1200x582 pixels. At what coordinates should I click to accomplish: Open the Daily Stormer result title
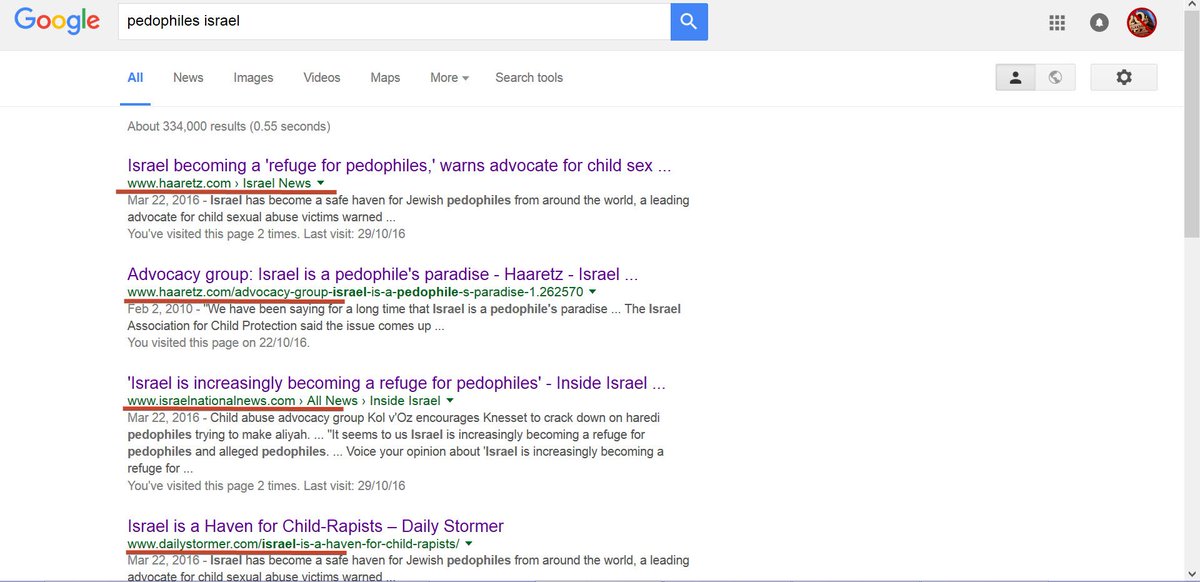(x=315, y=525)
